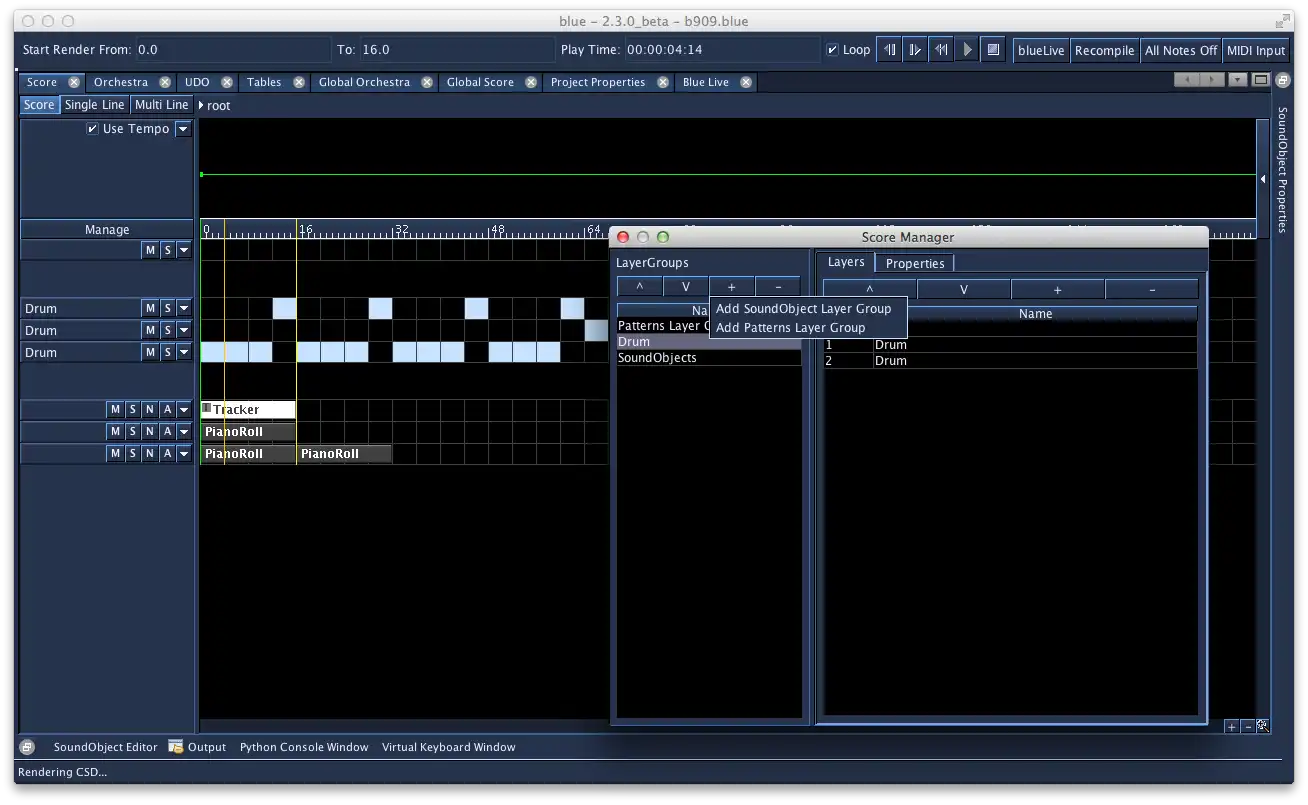Click the maximize editor window icon
1308x805 pixels.
coord(1261,80)
